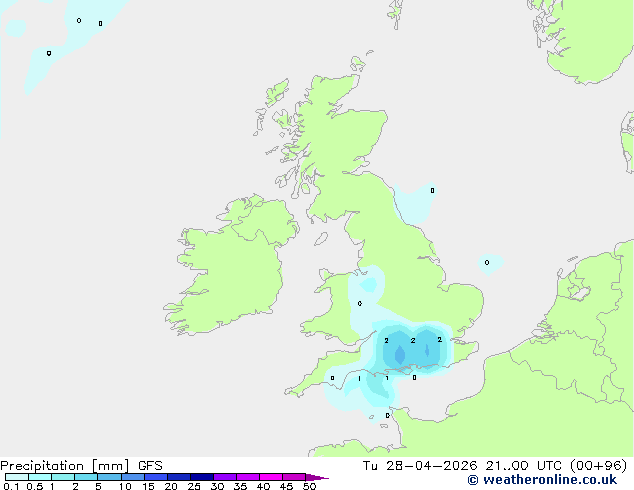Screen dimensions: 634x490
Task: Pick the 0.1 mm legend color swatch
Action: (17, 477)
